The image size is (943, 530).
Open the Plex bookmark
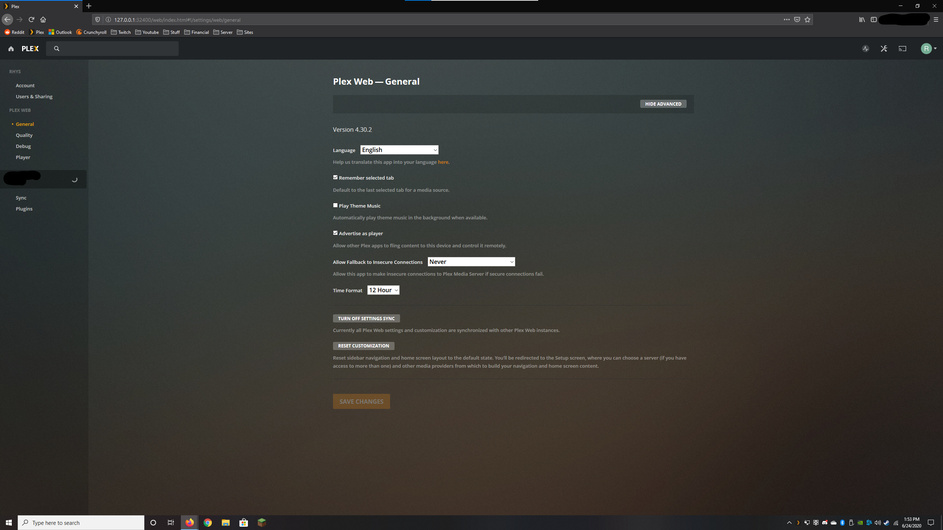[37, 32]
